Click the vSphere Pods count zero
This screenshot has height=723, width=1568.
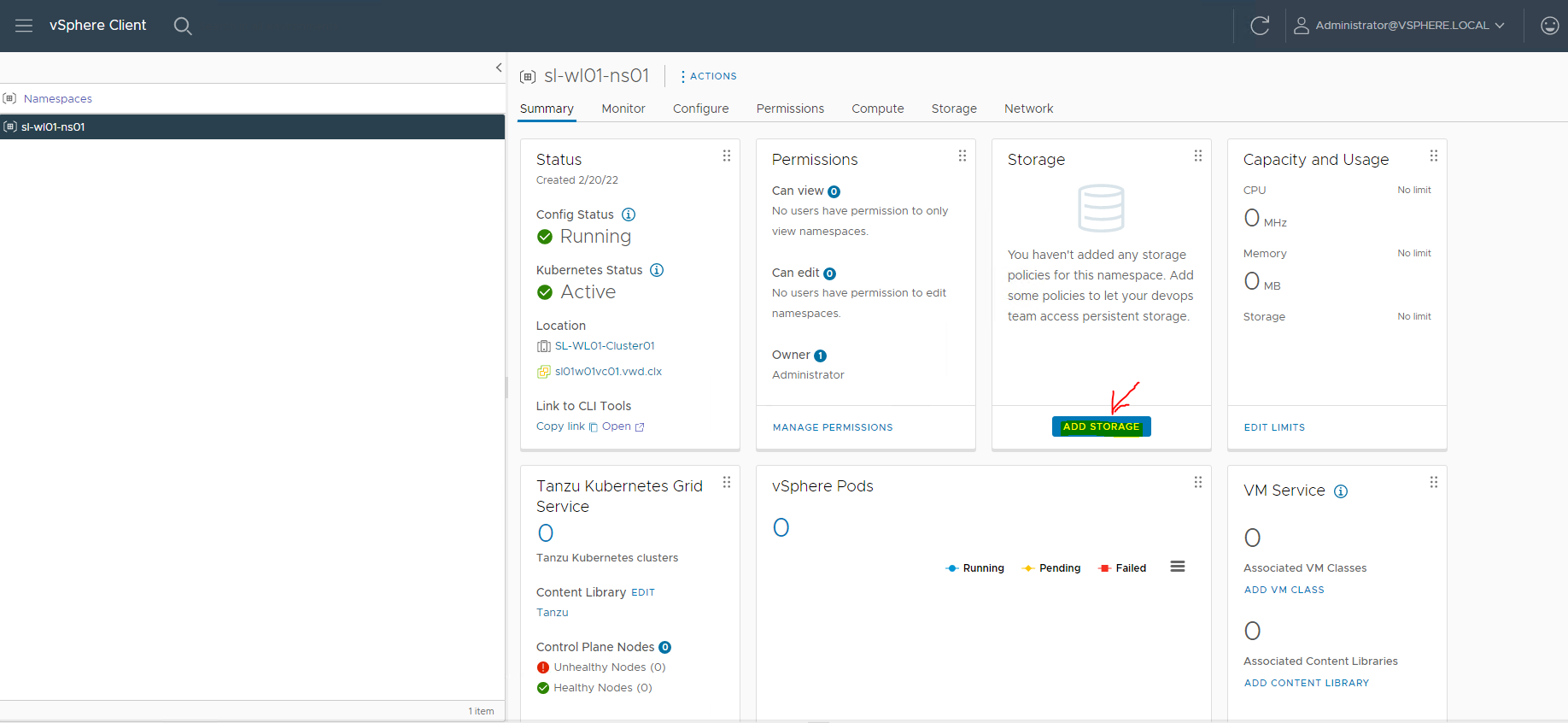pos(781,527)
